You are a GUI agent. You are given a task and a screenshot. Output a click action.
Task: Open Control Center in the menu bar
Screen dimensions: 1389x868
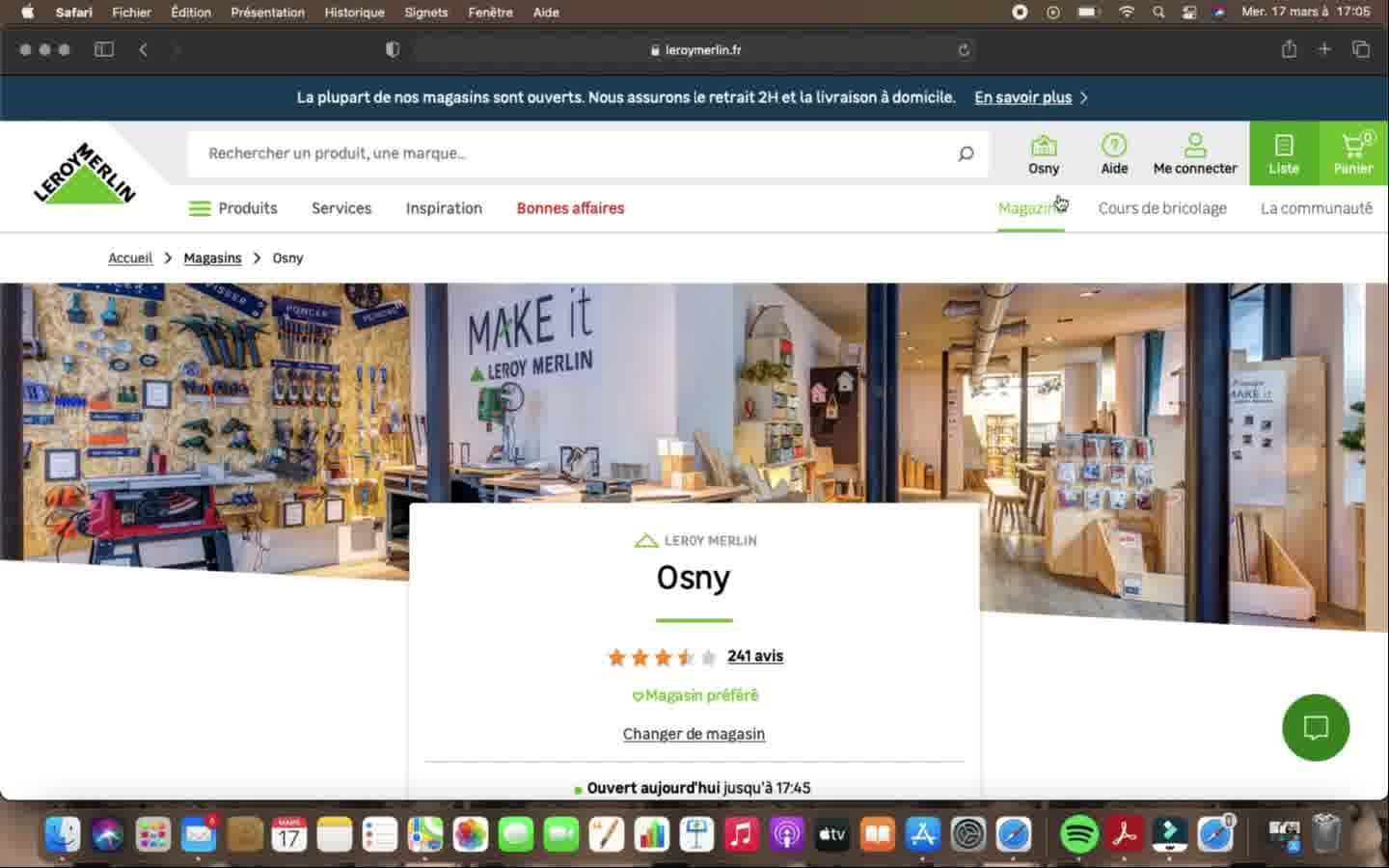pyautogui.click(x=1189, y=12)
